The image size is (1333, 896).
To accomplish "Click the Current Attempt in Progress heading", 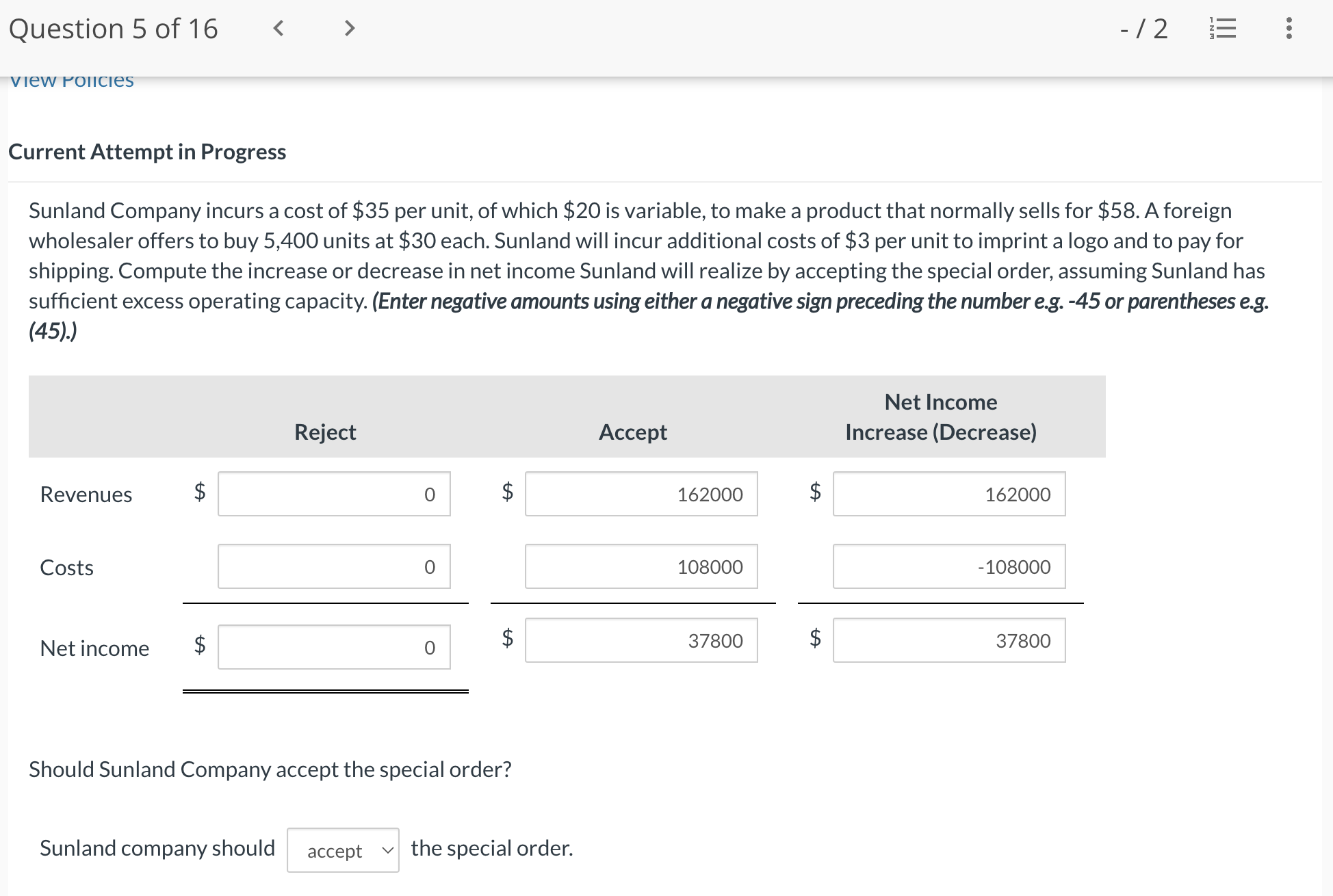I will [x=147, y=151].
